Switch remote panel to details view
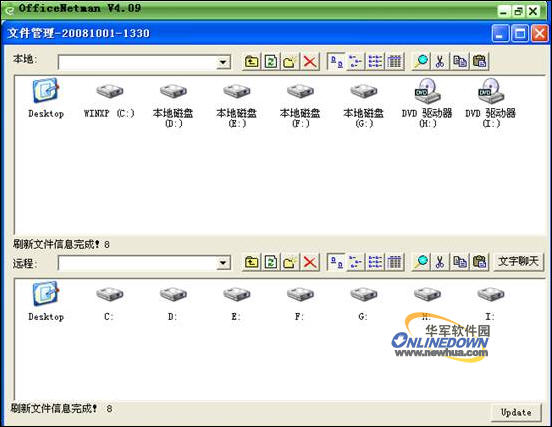This screenshot has height=427, width=552. click(394, 262)
